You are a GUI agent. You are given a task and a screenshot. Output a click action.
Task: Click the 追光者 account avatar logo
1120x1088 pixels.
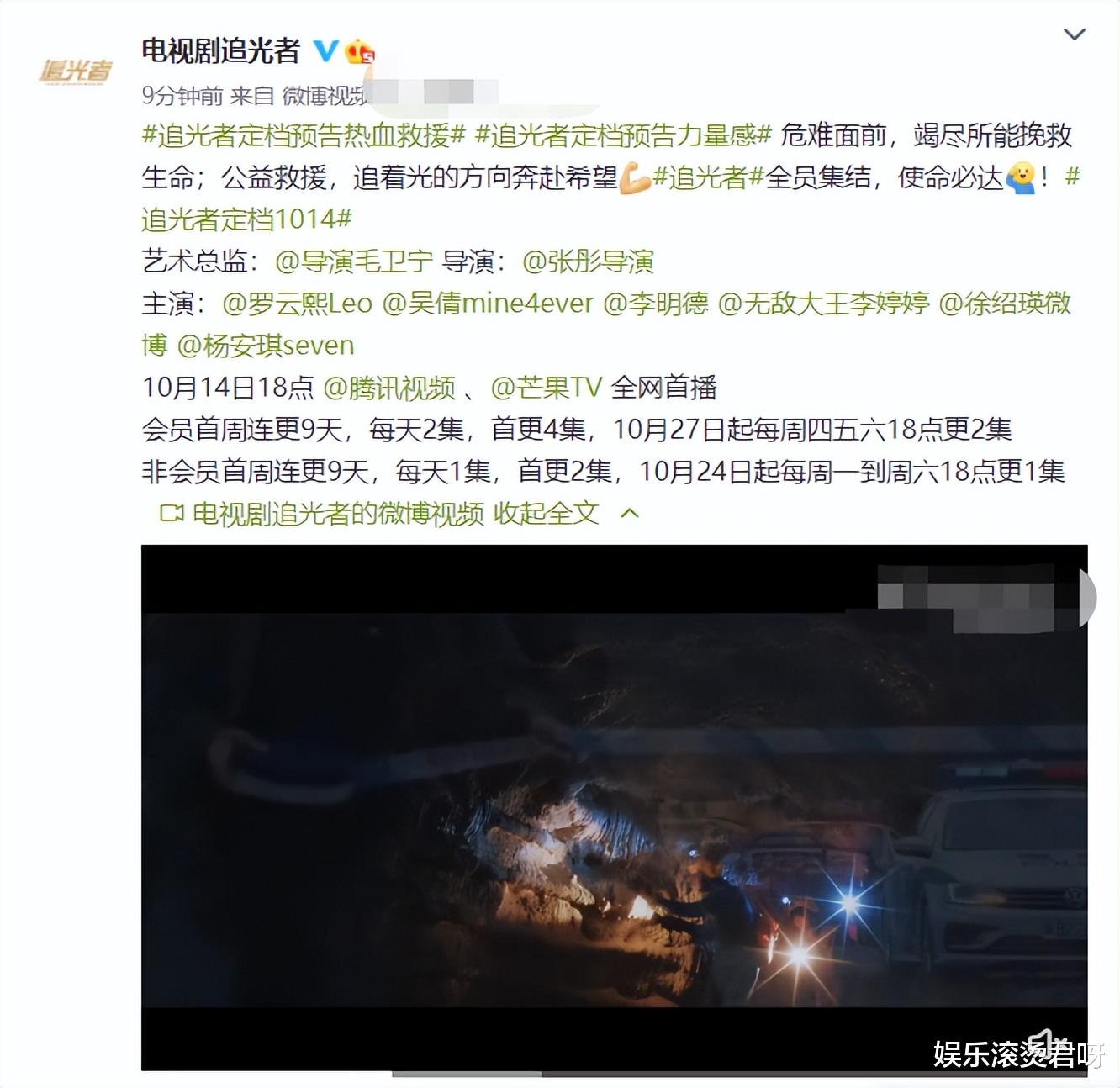76,71
